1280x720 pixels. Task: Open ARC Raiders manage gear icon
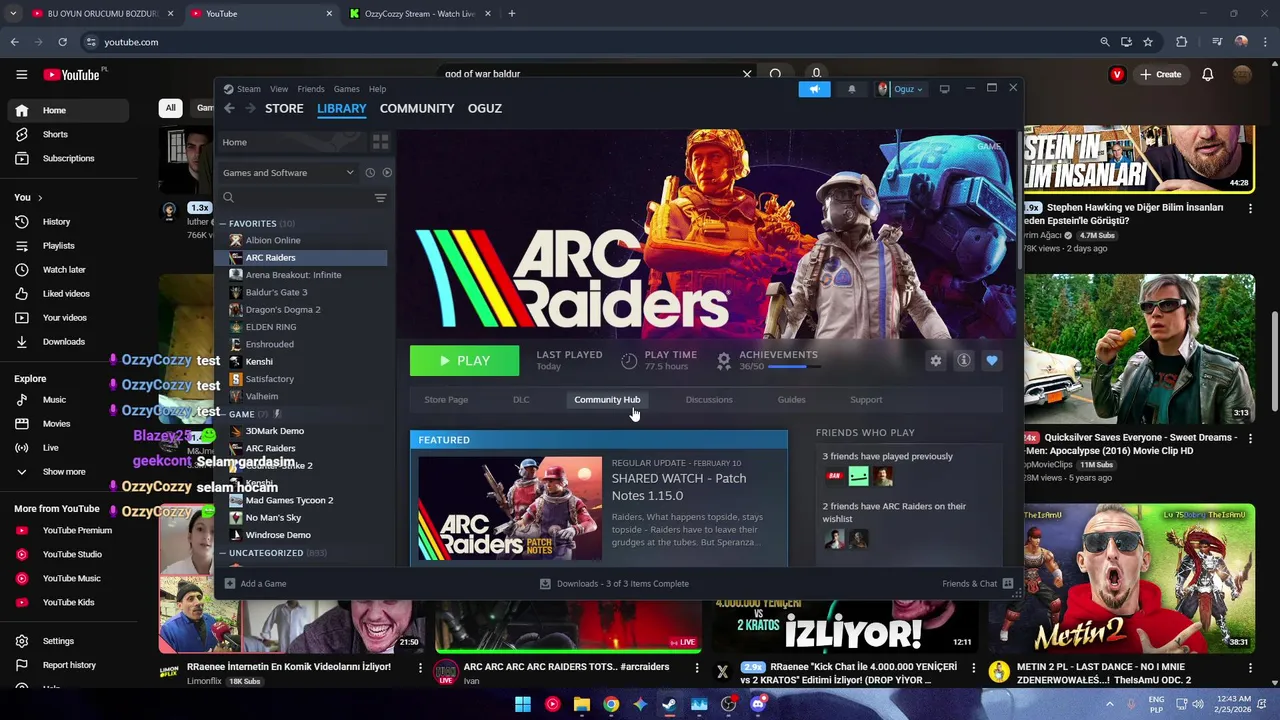936,361
